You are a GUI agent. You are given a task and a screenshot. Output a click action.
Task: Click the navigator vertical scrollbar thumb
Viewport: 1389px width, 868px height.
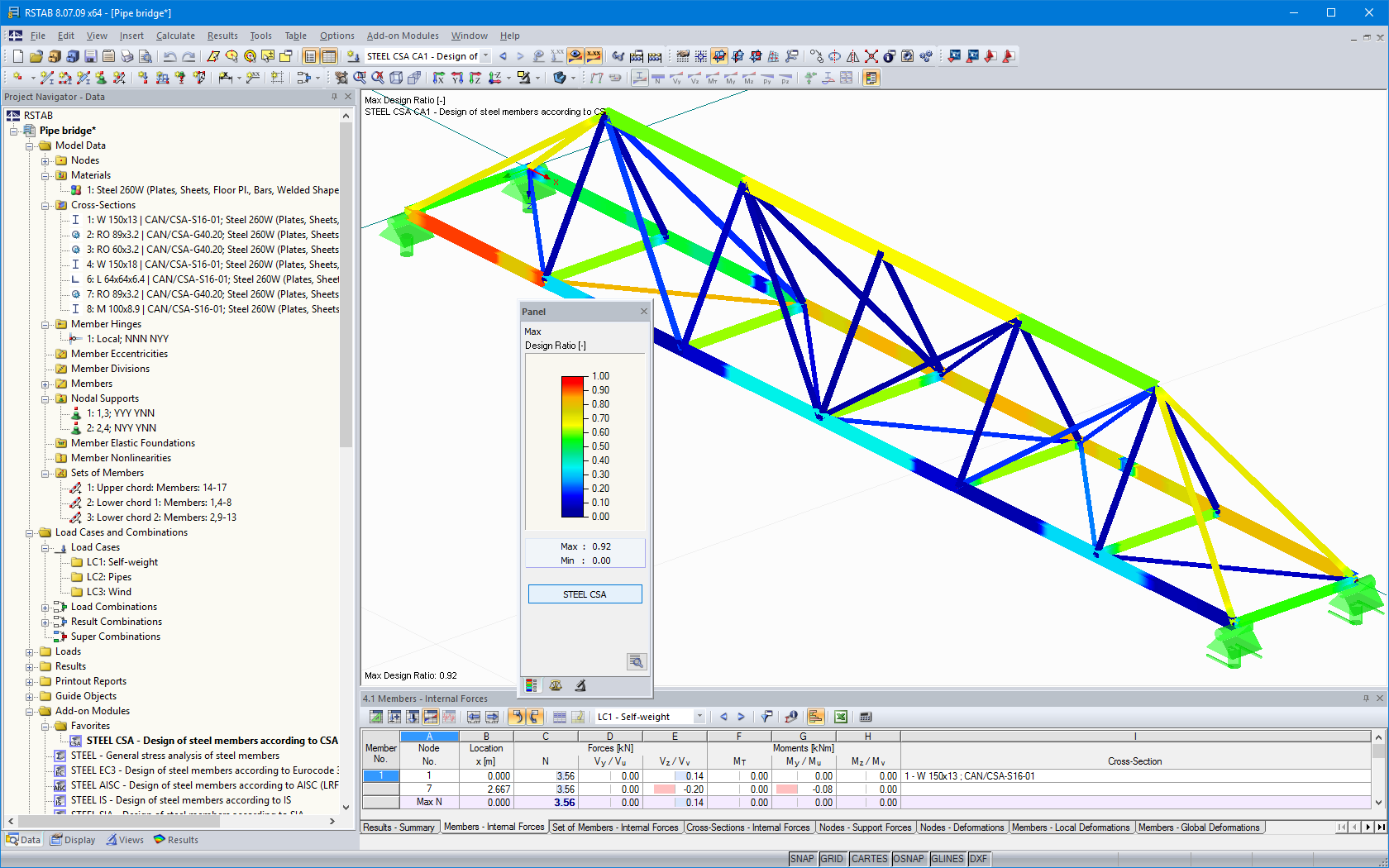tap(346, 285)
